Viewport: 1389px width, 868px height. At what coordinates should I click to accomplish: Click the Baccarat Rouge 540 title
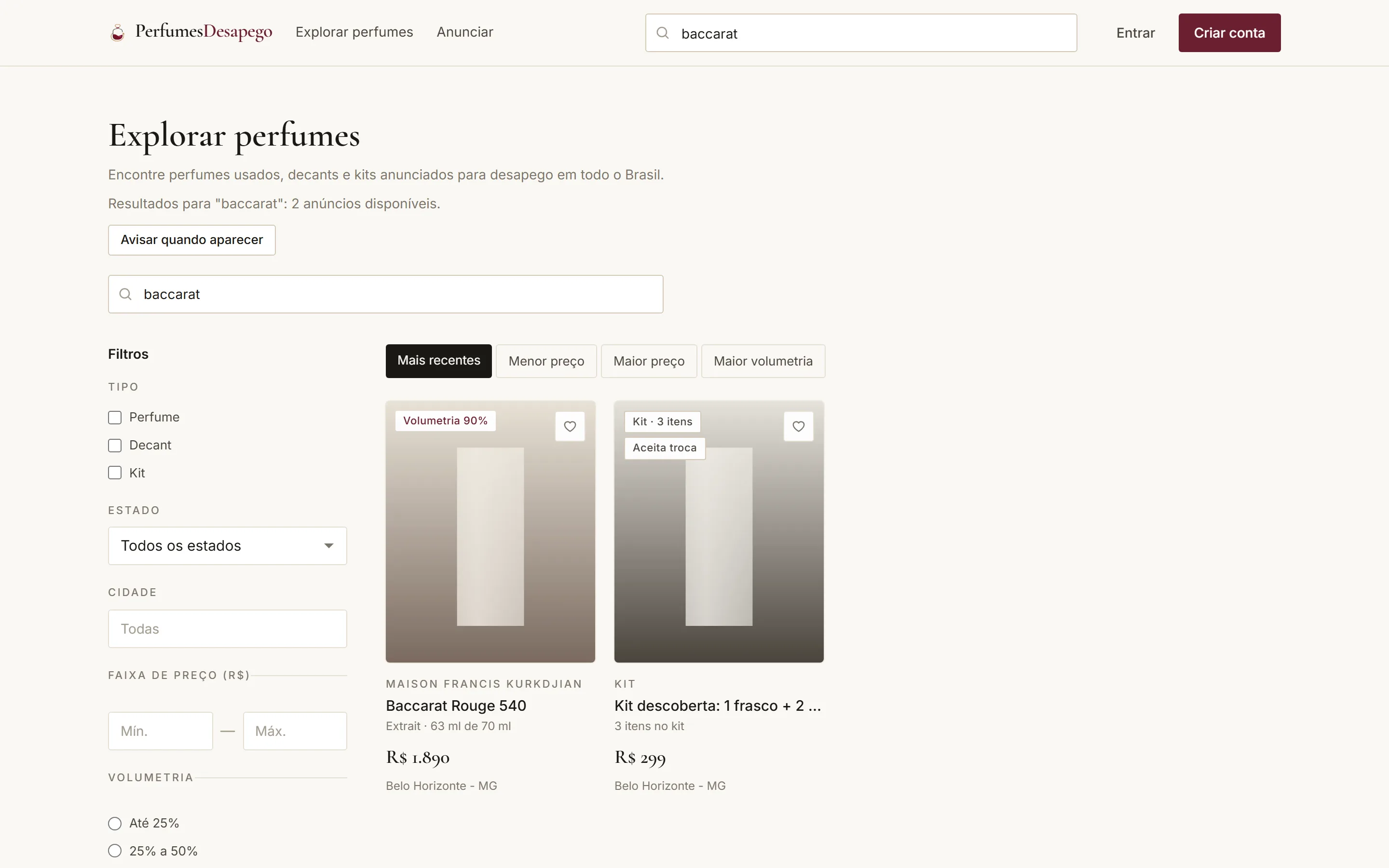click(456, 705)
